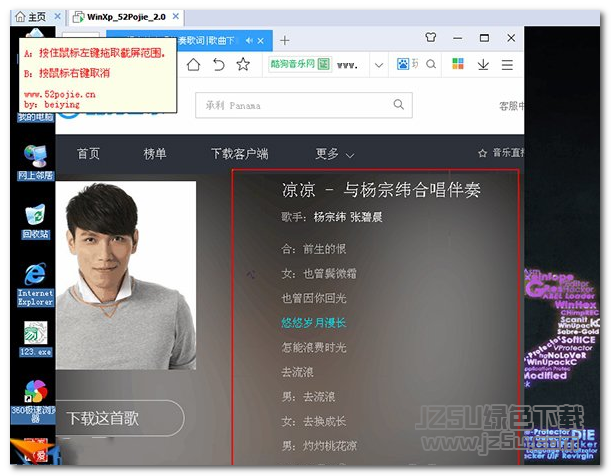
Task: Close the WinXp_52Pojie_2.0 tab
Action: tap(176, 16)
